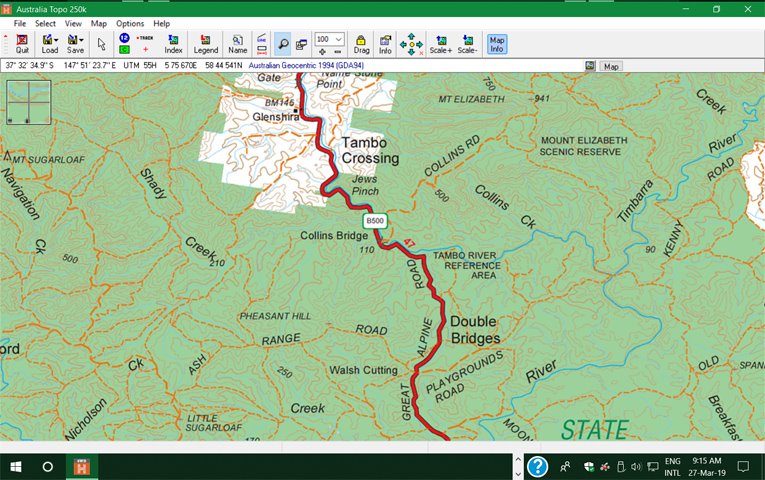Viewport: 765px width, 480px height.
Task: Open the Action Center notifications icon
Action: pos(743,467)
